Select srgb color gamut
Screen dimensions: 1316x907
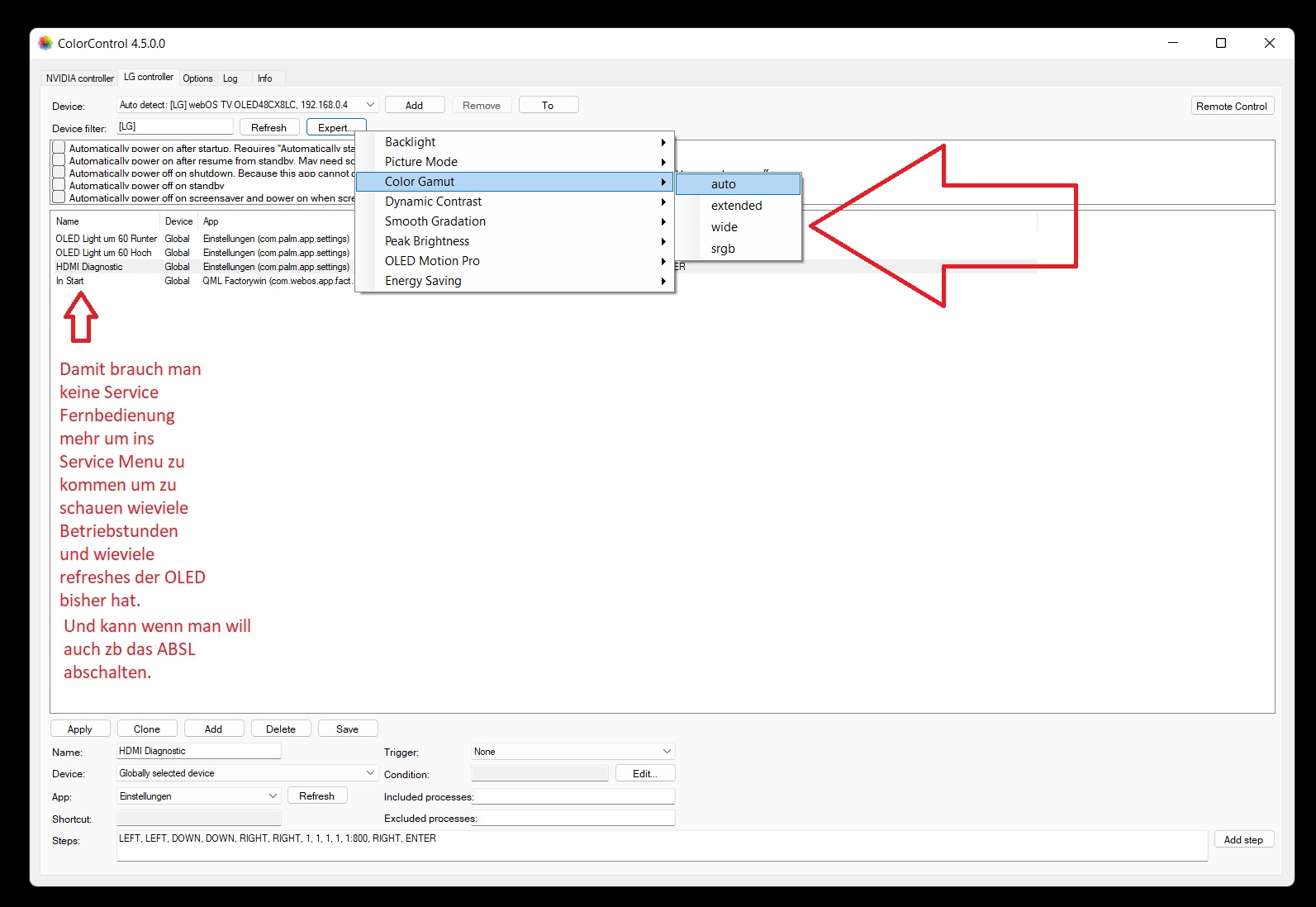point(739,249)
